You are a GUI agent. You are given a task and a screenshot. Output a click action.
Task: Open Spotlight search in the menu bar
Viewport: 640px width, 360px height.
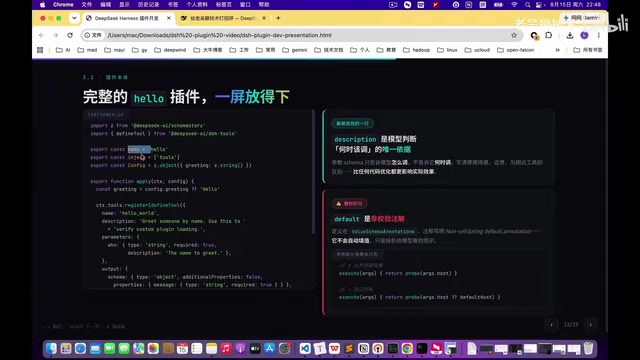(x=527, y=4)
